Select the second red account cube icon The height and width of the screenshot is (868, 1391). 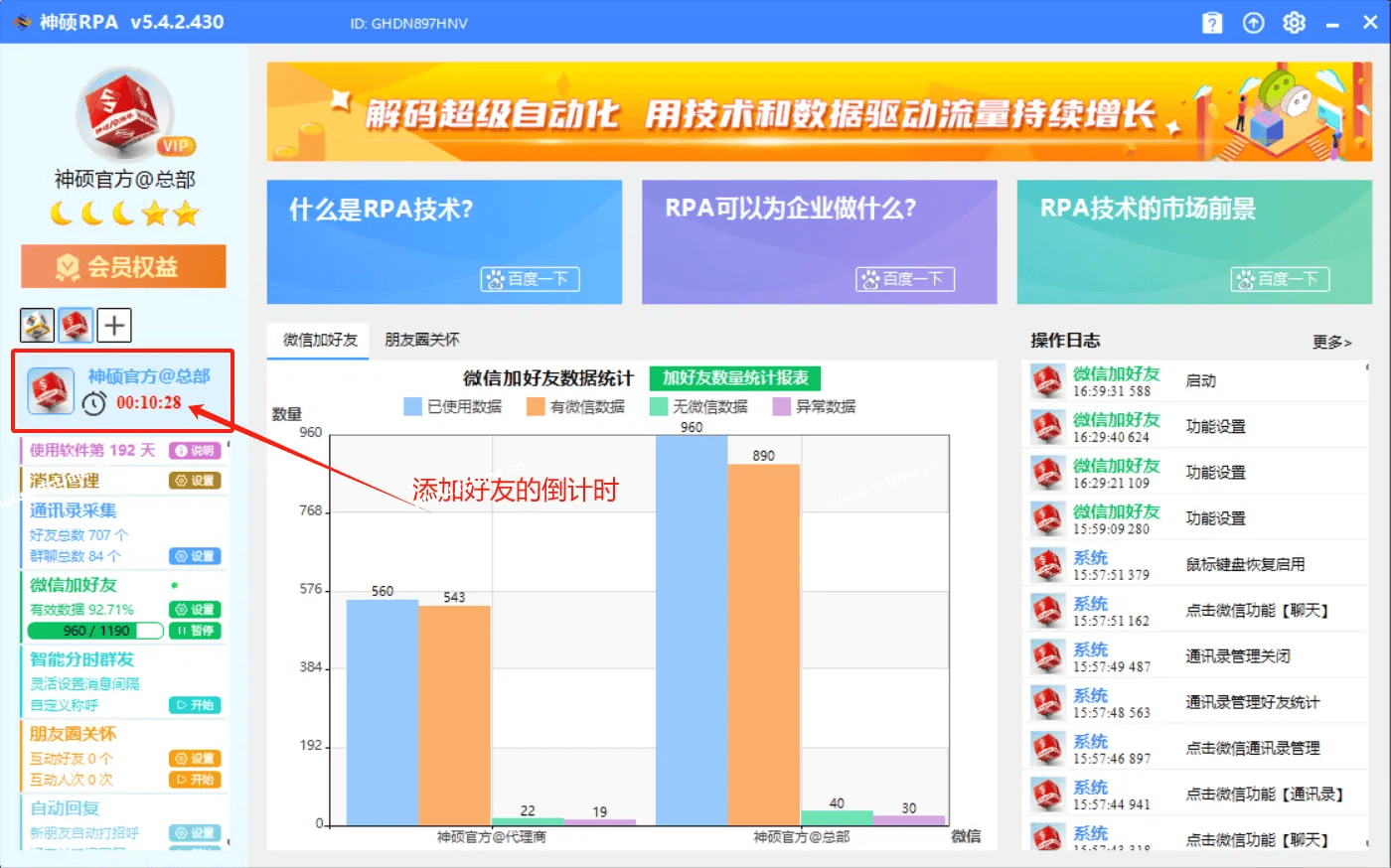click(x=76, y=325)
